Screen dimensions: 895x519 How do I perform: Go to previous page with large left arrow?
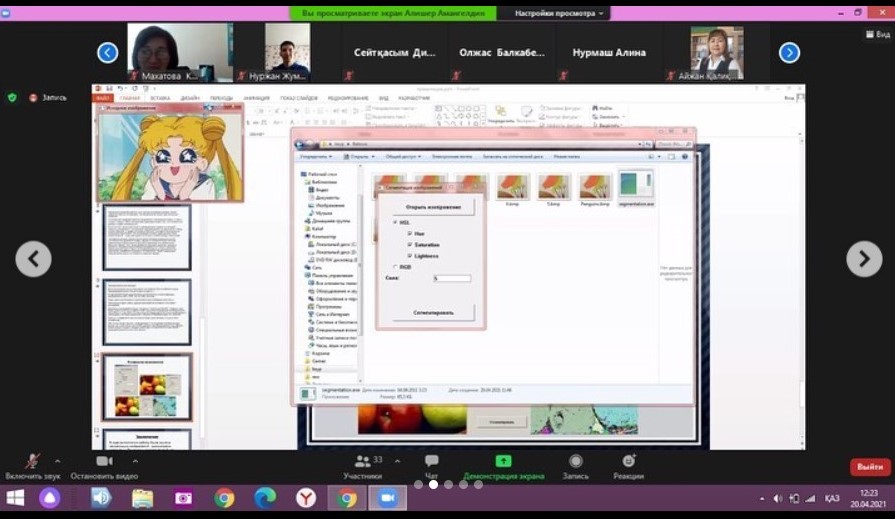33,259
